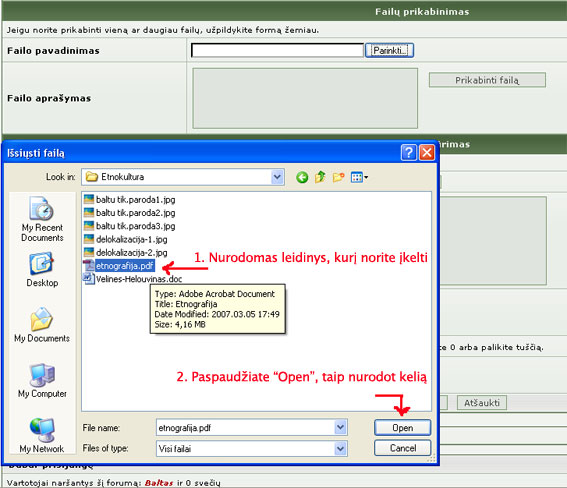
Task: Click the Atšaukti button
Action: click(x=482, y=402)
